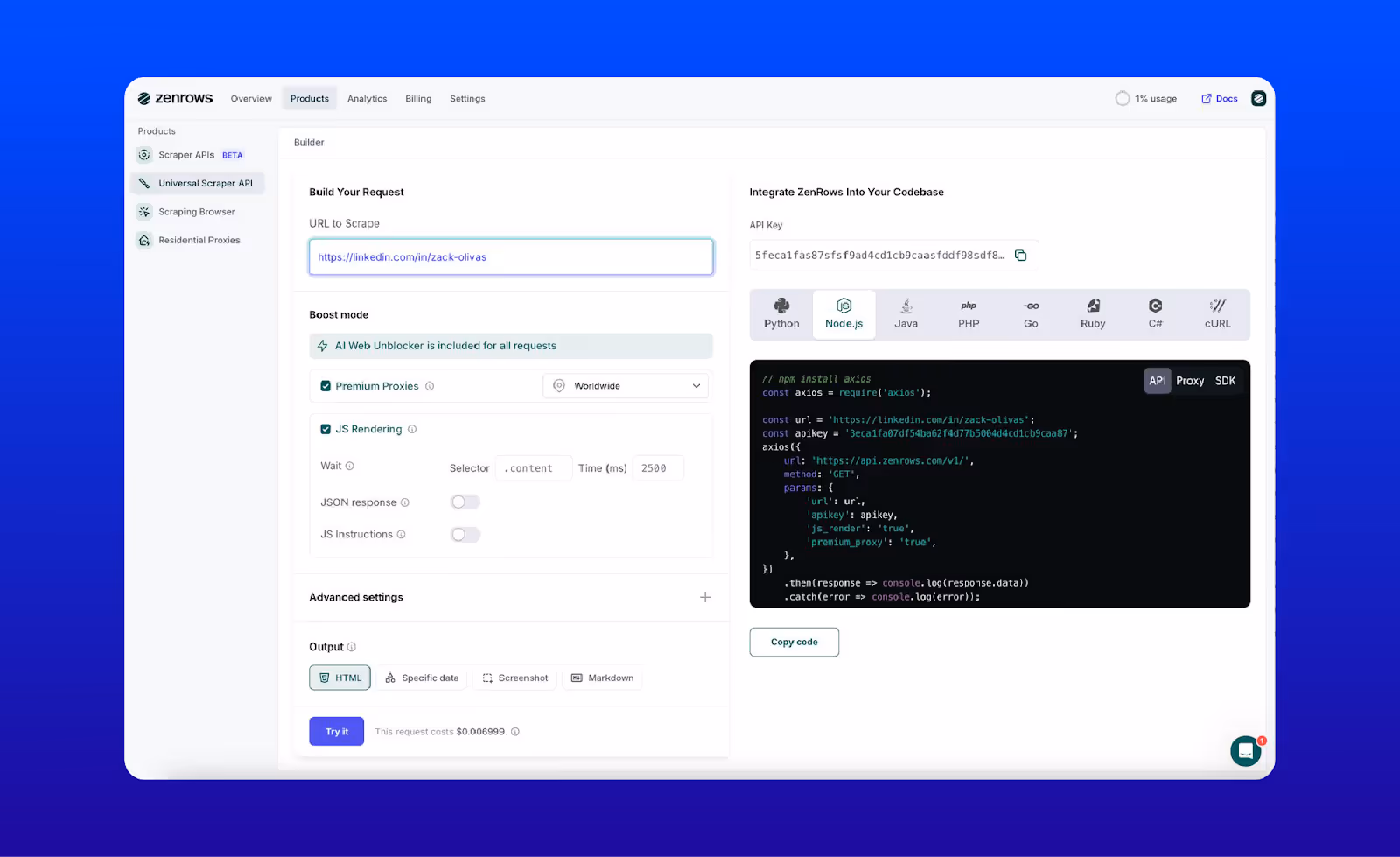Click the Scraper APIs sidebar icon

[x=144, y=155]
